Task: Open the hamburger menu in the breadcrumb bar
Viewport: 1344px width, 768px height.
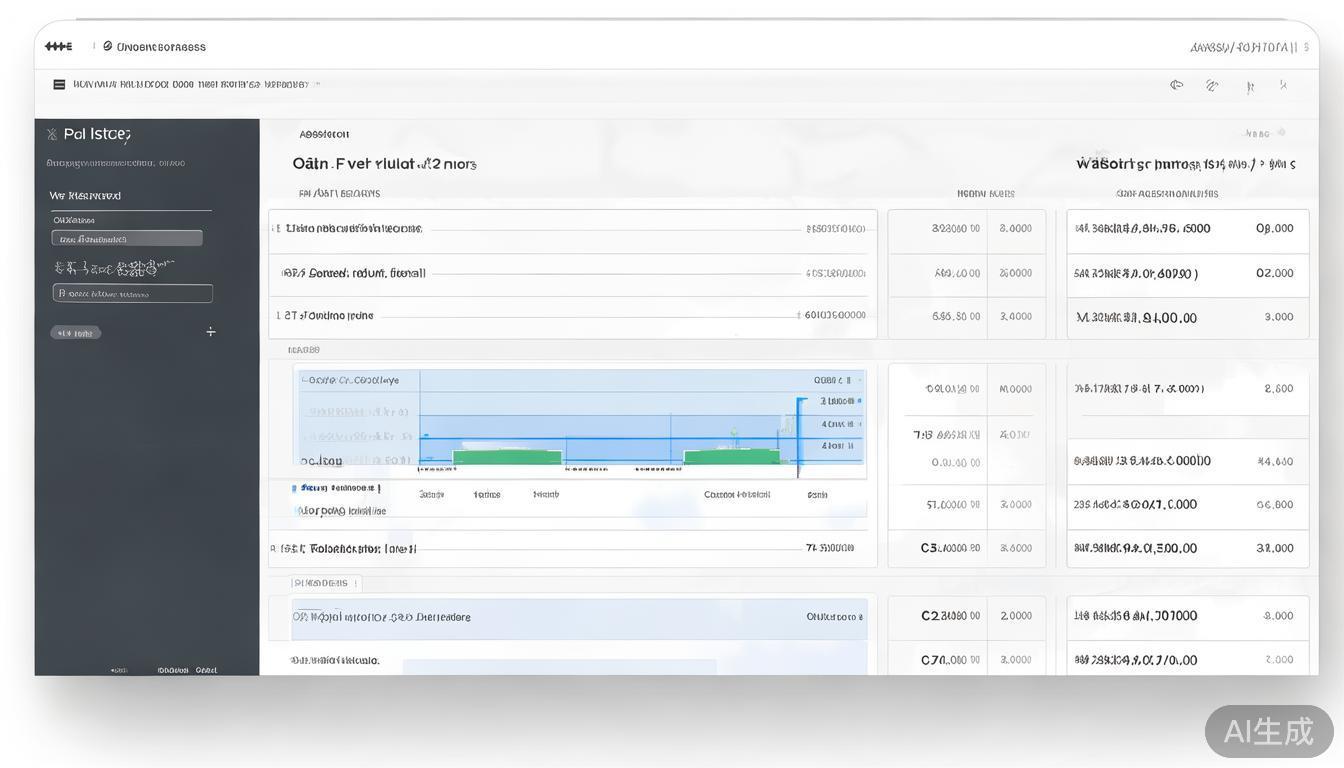Action: [x=59, y=85]
